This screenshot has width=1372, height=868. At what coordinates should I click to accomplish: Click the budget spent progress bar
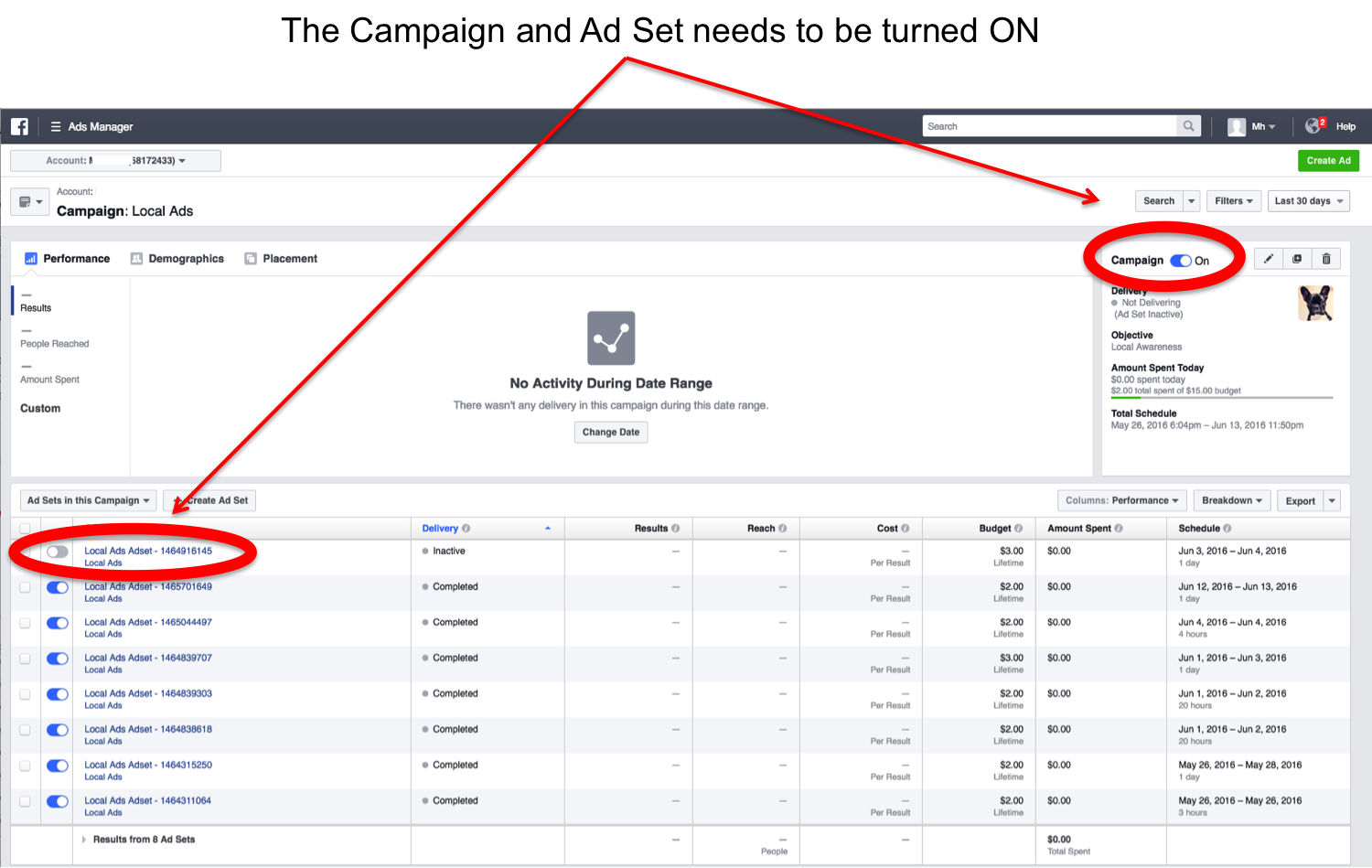click(1222, 398)
